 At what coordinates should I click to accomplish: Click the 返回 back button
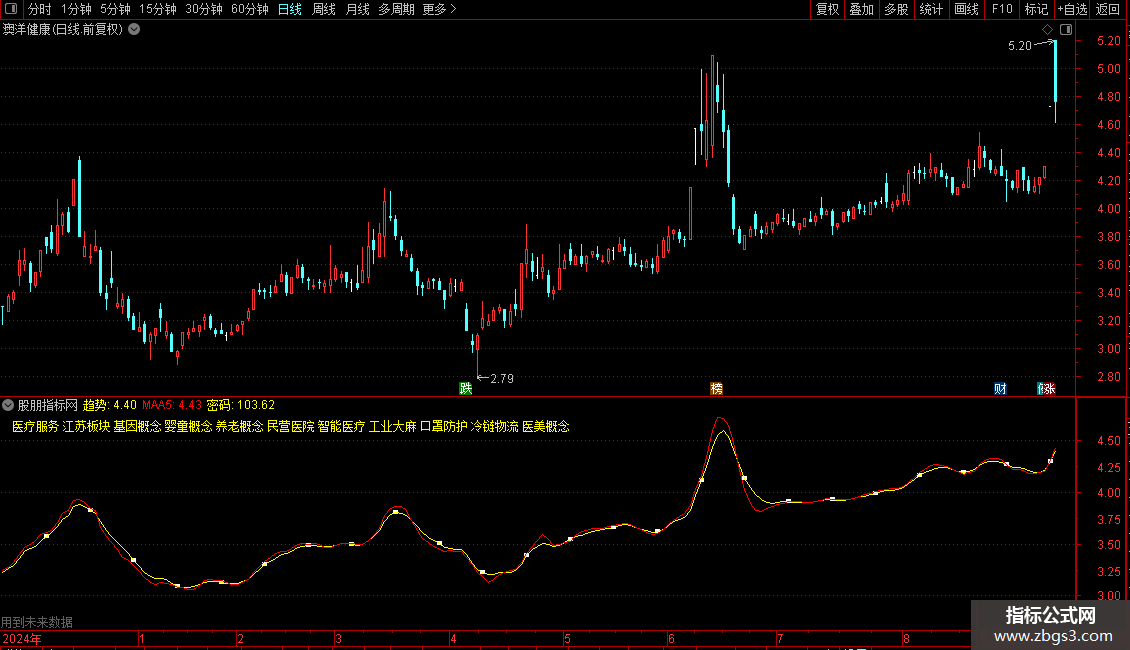1108,9
